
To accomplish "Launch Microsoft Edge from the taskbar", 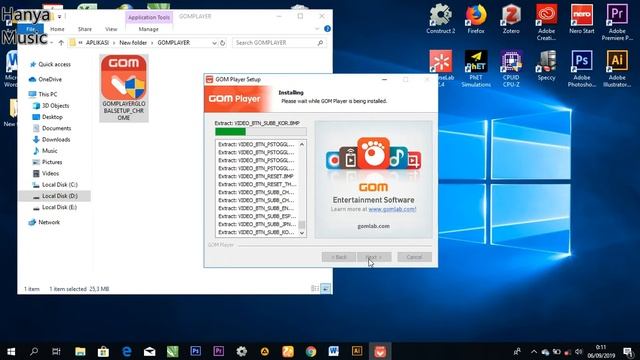I will [127, 351].
